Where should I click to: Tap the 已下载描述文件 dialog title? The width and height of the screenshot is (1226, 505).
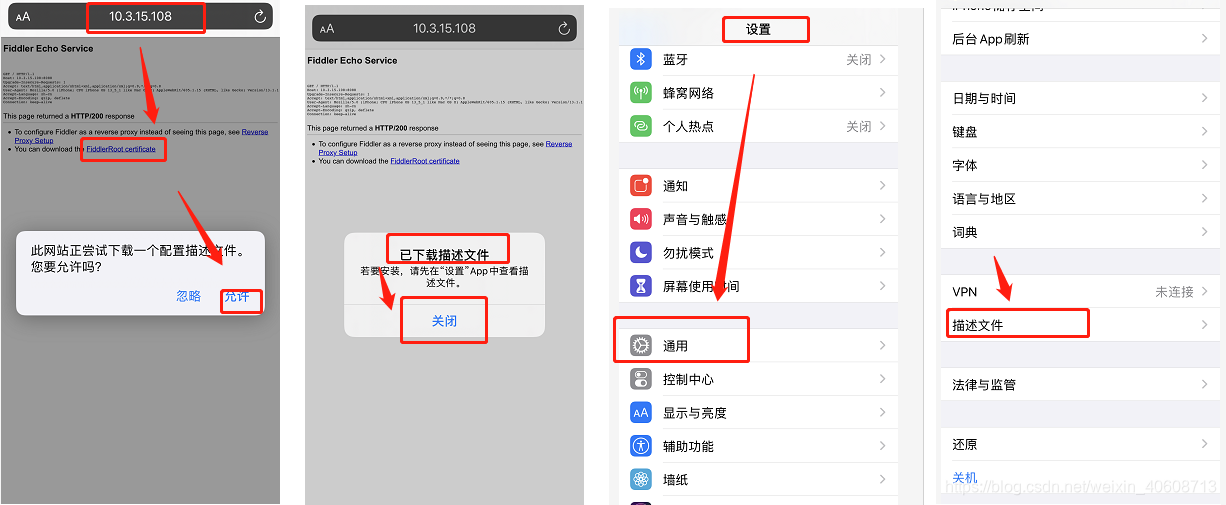click(x=445, y=255)
